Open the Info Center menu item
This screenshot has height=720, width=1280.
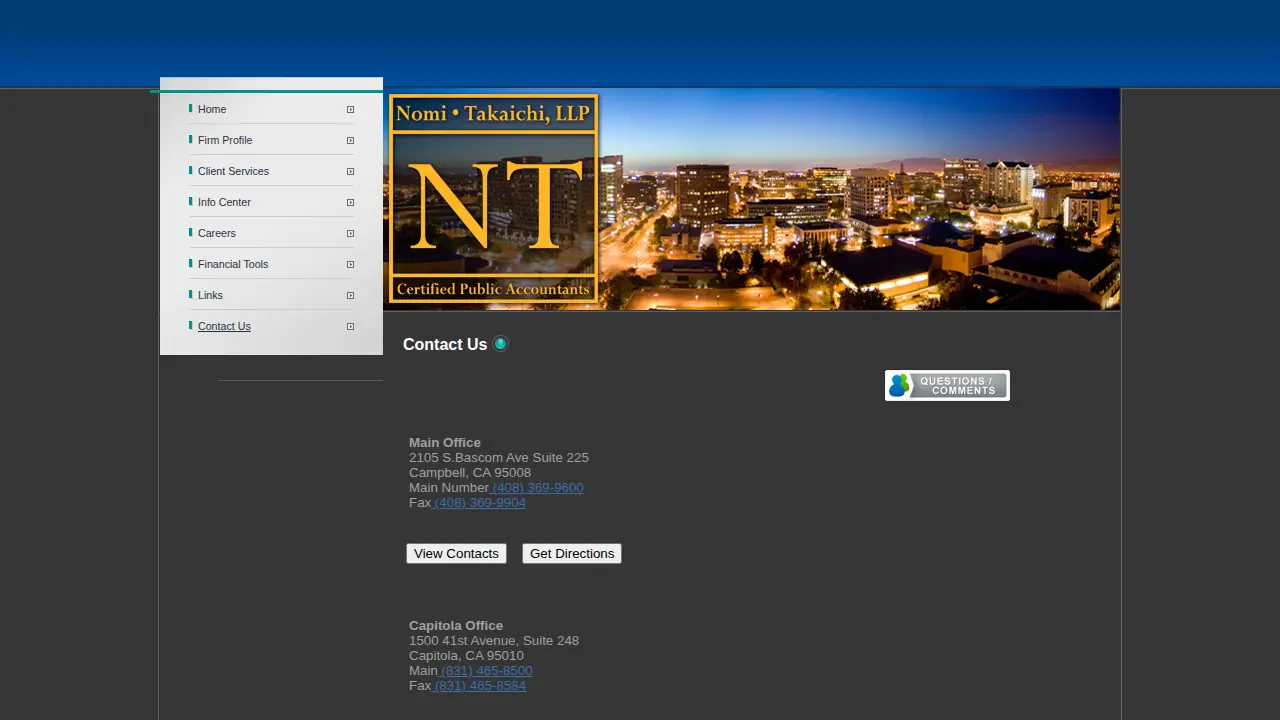click(x=224, y=202)
